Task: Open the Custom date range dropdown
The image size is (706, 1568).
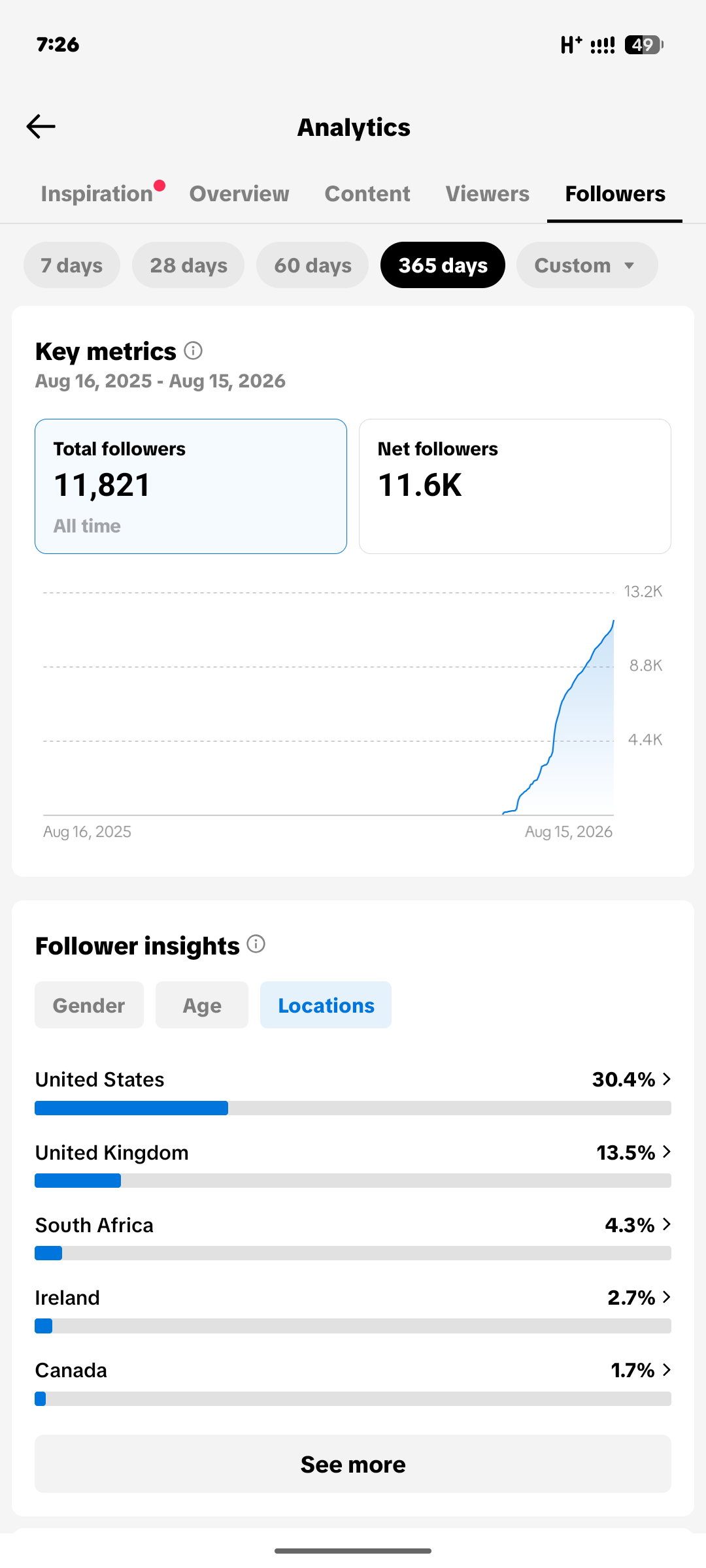Action: coord(587,265)
